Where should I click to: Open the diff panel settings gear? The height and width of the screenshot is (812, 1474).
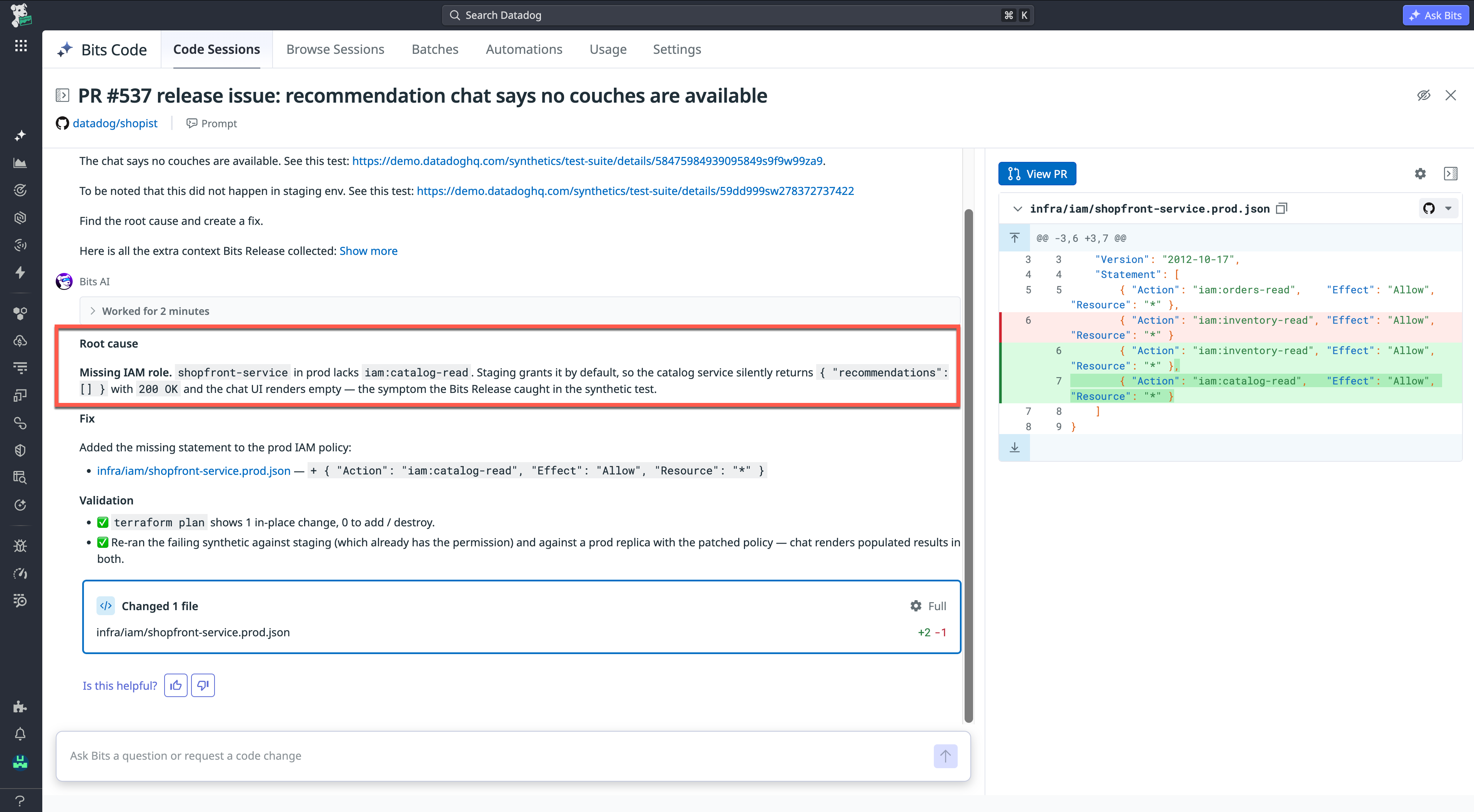pos(1420,173)
